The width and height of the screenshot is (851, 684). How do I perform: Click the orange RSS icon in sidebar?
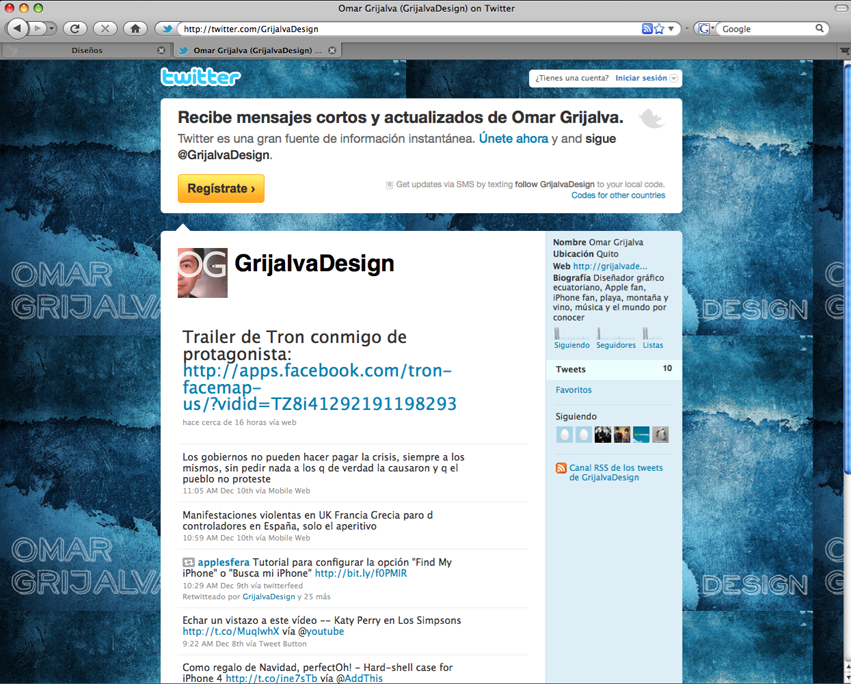point(561,468)
